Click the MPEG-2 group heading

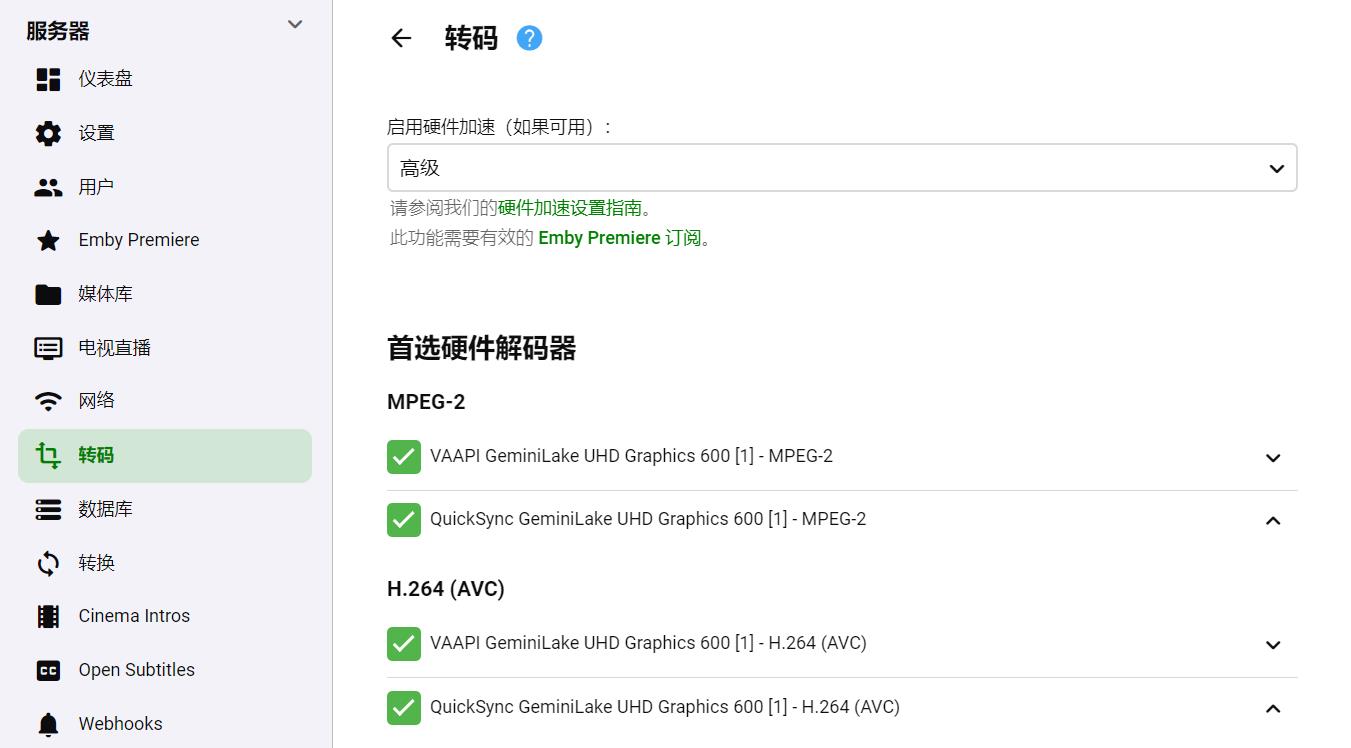click(x=426, y=402)
